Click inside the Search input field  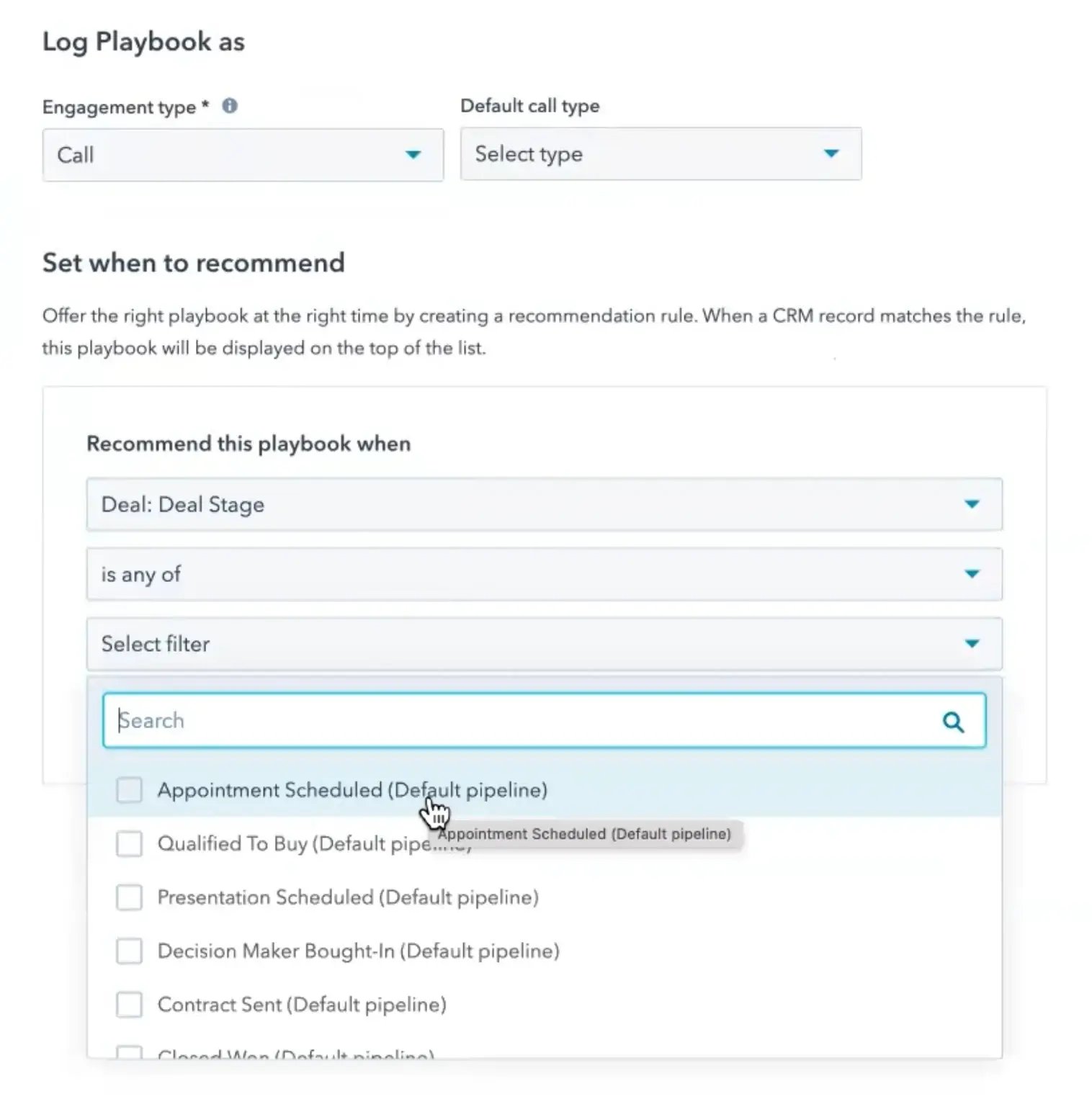504,720
